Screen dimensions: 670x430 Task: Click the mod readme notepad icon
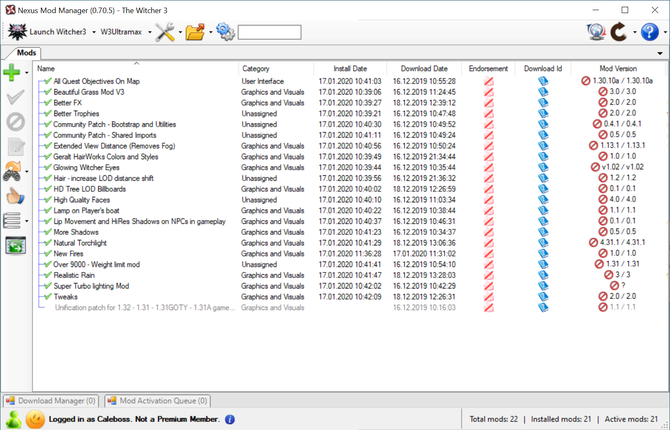(15, 147)
